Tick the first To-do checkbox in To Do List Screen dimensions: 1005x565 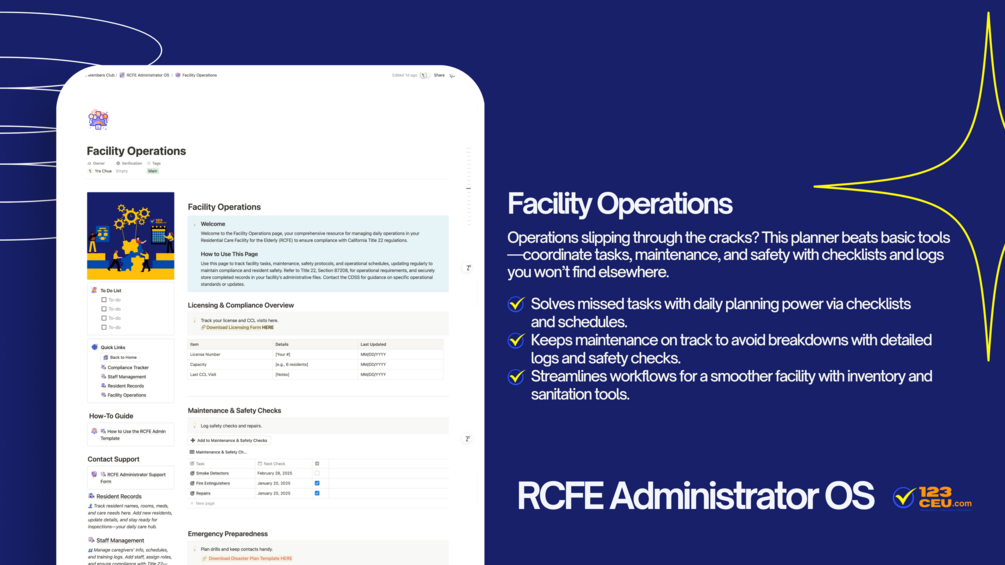pyautogui.click(x=104, y=300)
